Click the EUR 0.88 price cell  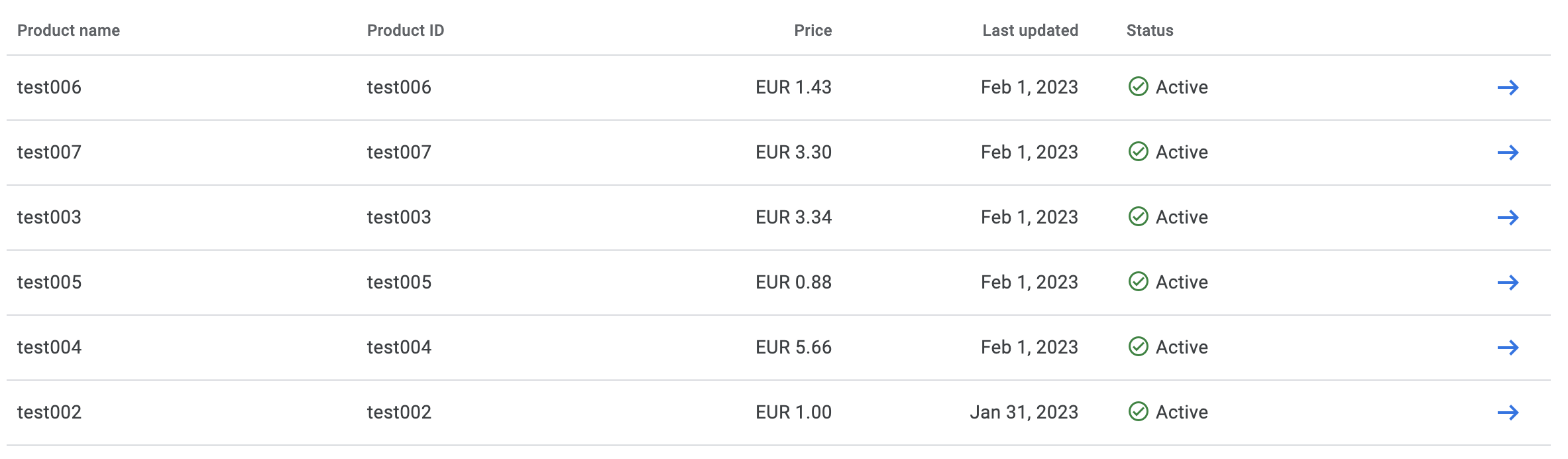tap(793, 283)
